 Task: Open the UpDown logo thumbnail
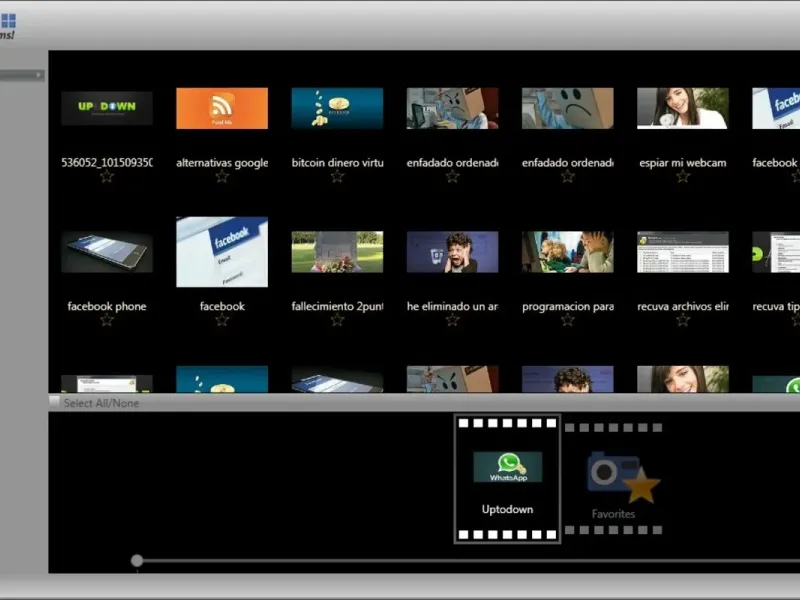pyautogui.click(x=107, y=108)
